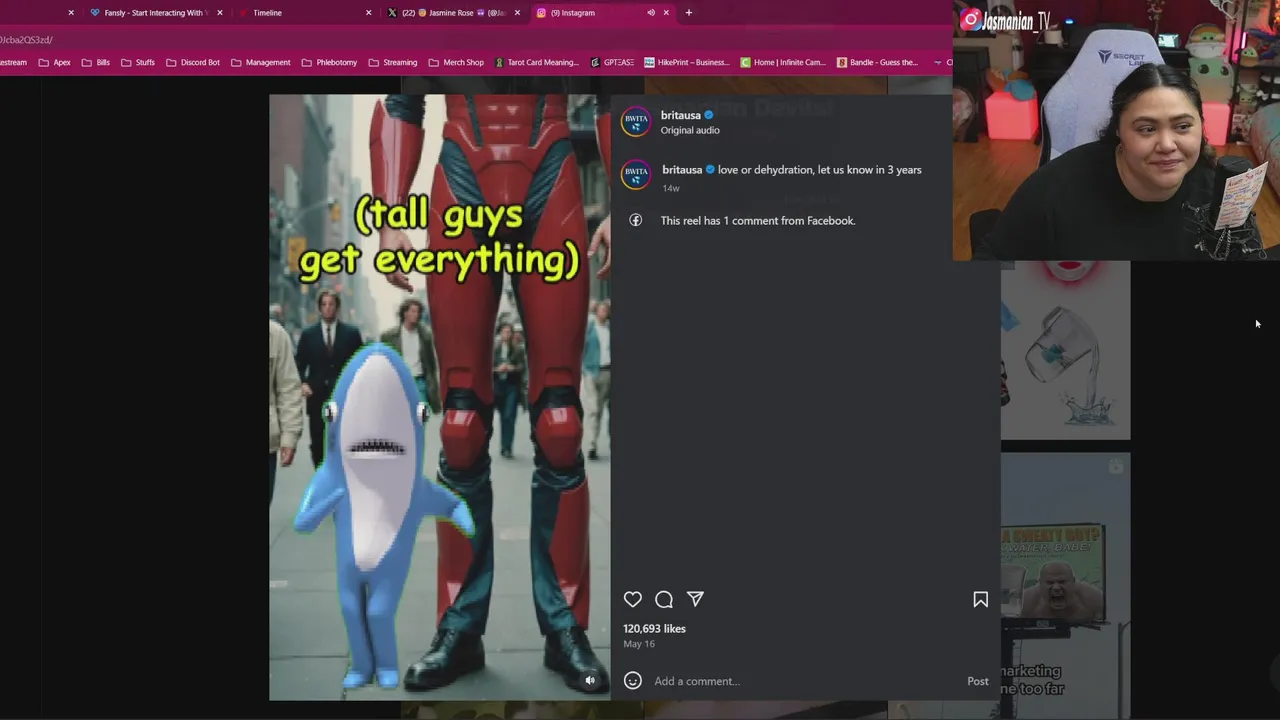Mute the reel with the speaker icon
Viewport: 1280px width, 720px height.
coord(590,681)
